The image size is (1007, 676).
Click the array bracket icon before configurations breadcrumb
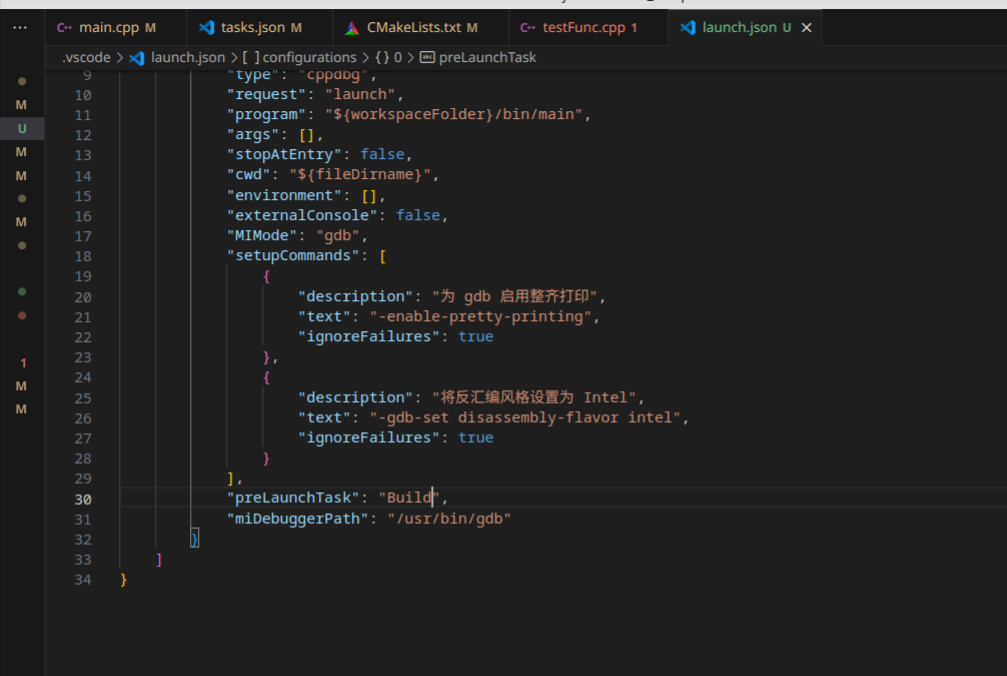tap(251, 58)
